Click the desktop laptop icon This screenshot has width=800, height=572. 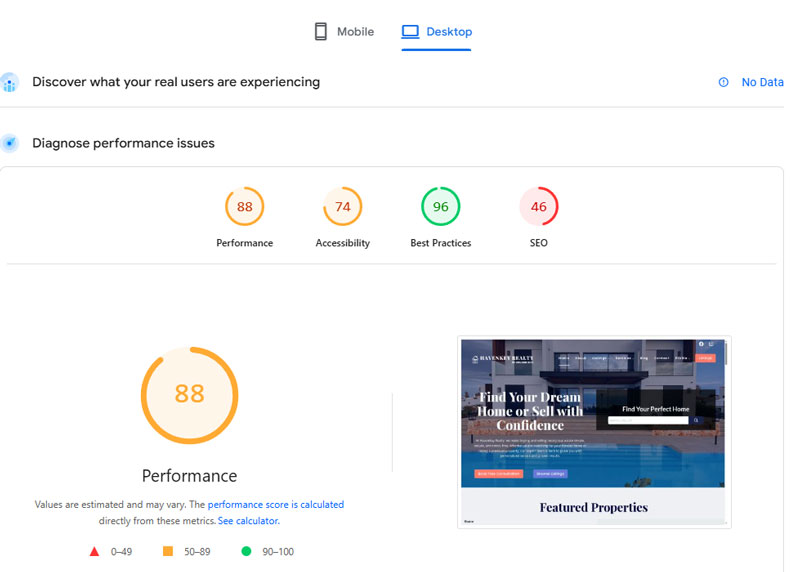pyautogui.click(x=410, y=32)
